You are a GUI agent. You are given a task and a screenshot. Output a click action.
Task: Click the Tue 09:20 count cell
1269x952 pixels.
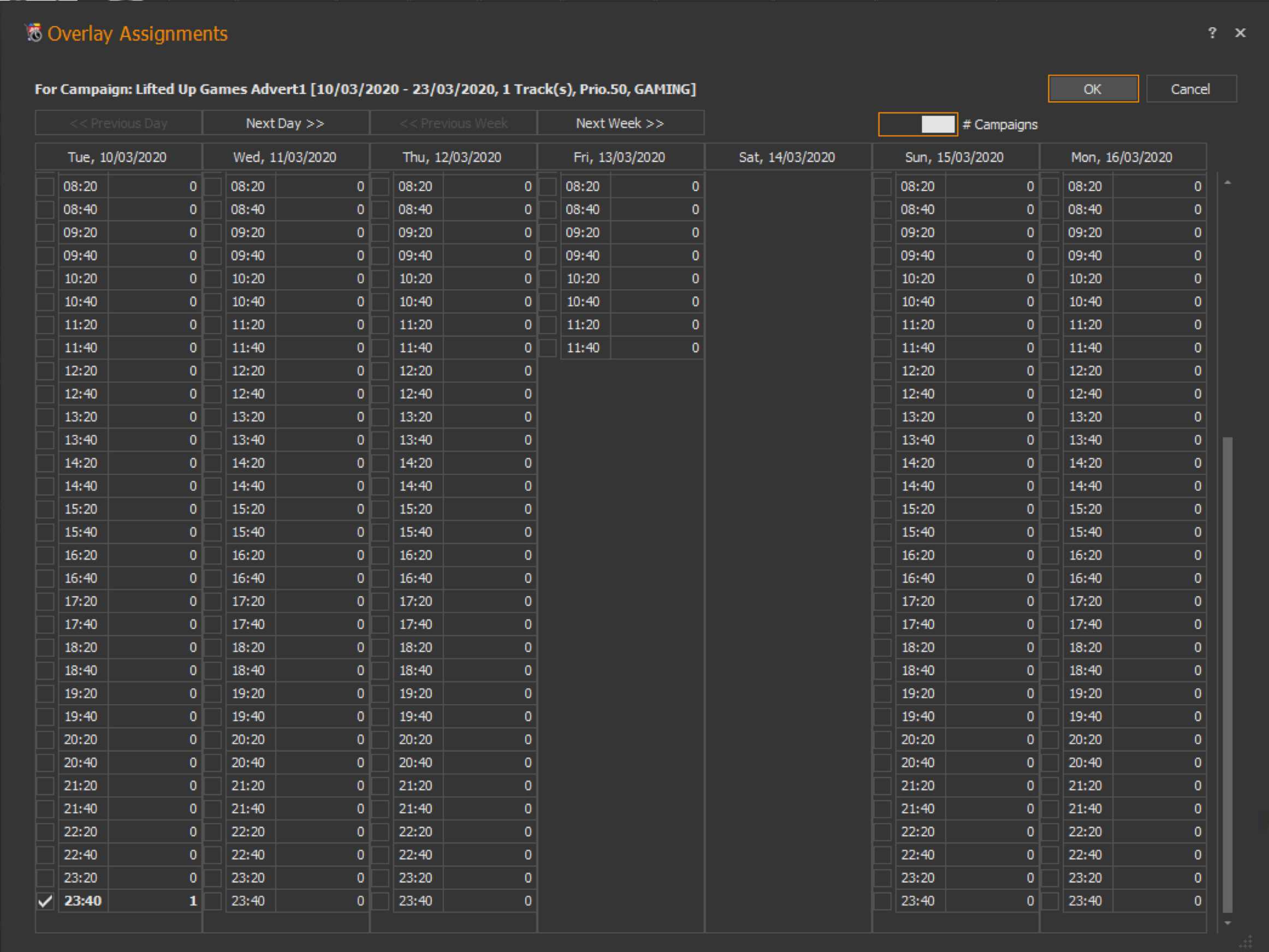point(155,232)
